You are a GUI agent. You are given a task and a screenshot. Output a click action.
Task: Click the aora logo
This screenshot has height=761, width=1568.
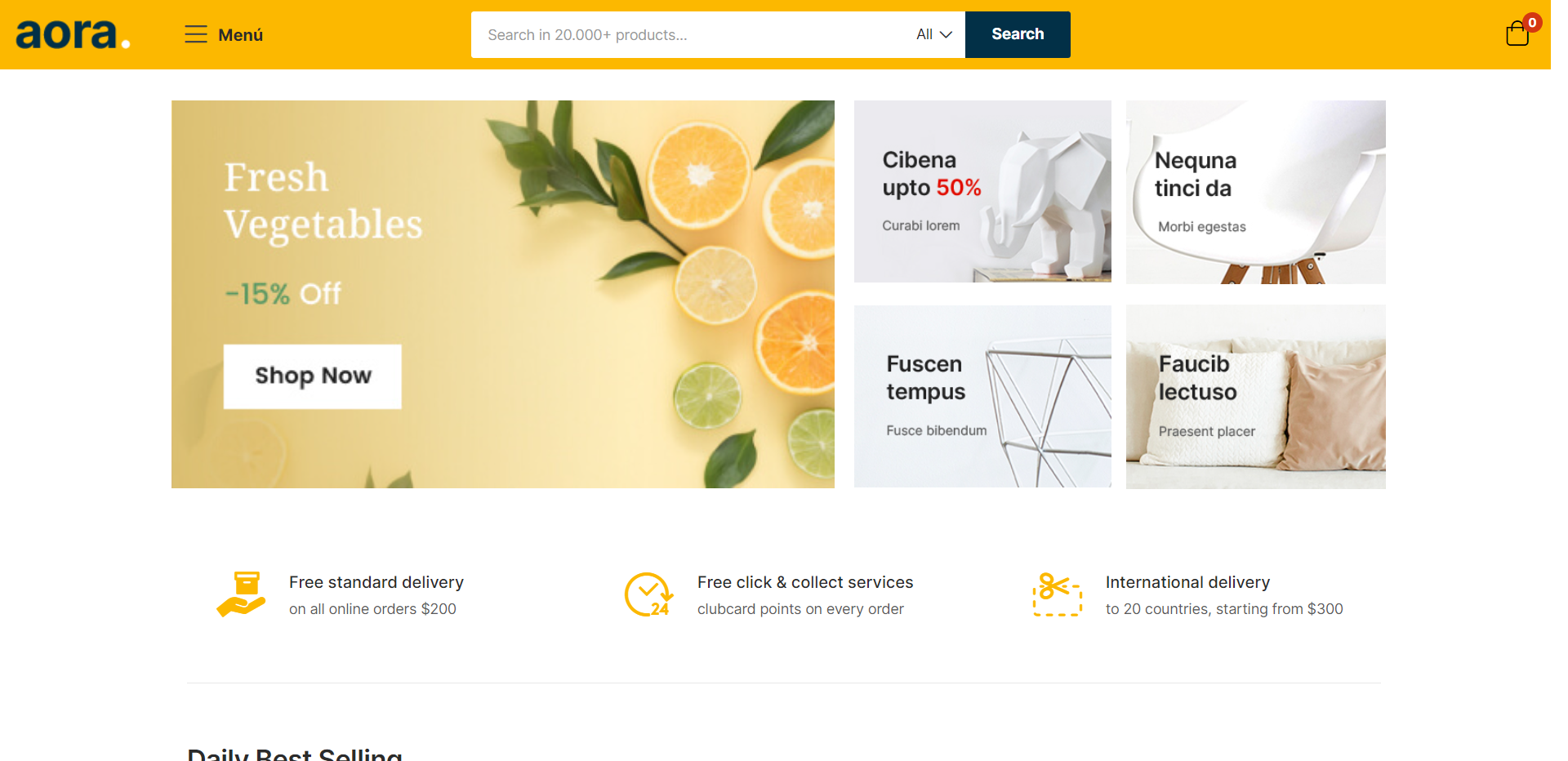point(73,34)
